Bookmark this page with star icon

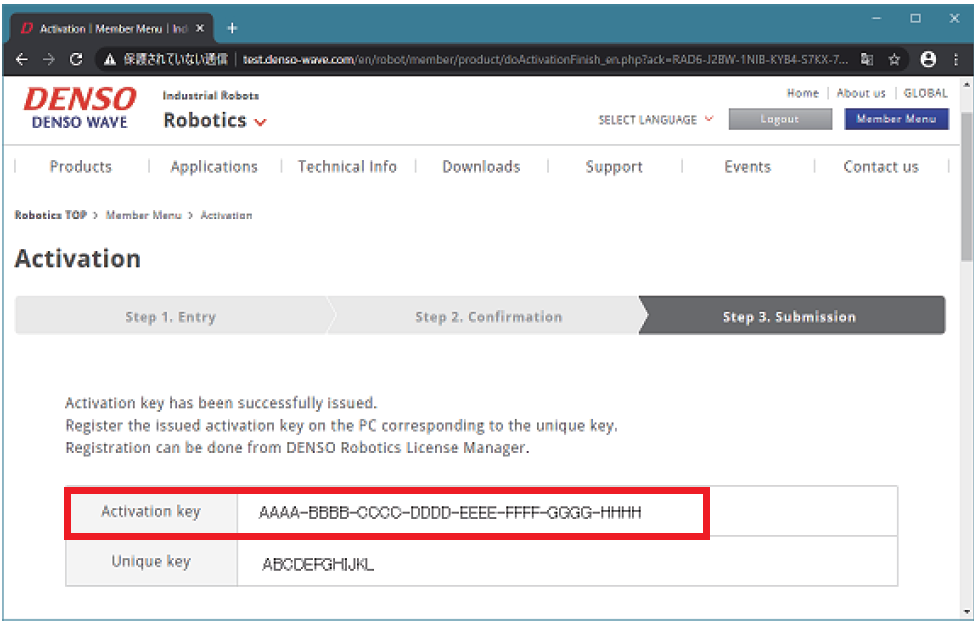895,60
